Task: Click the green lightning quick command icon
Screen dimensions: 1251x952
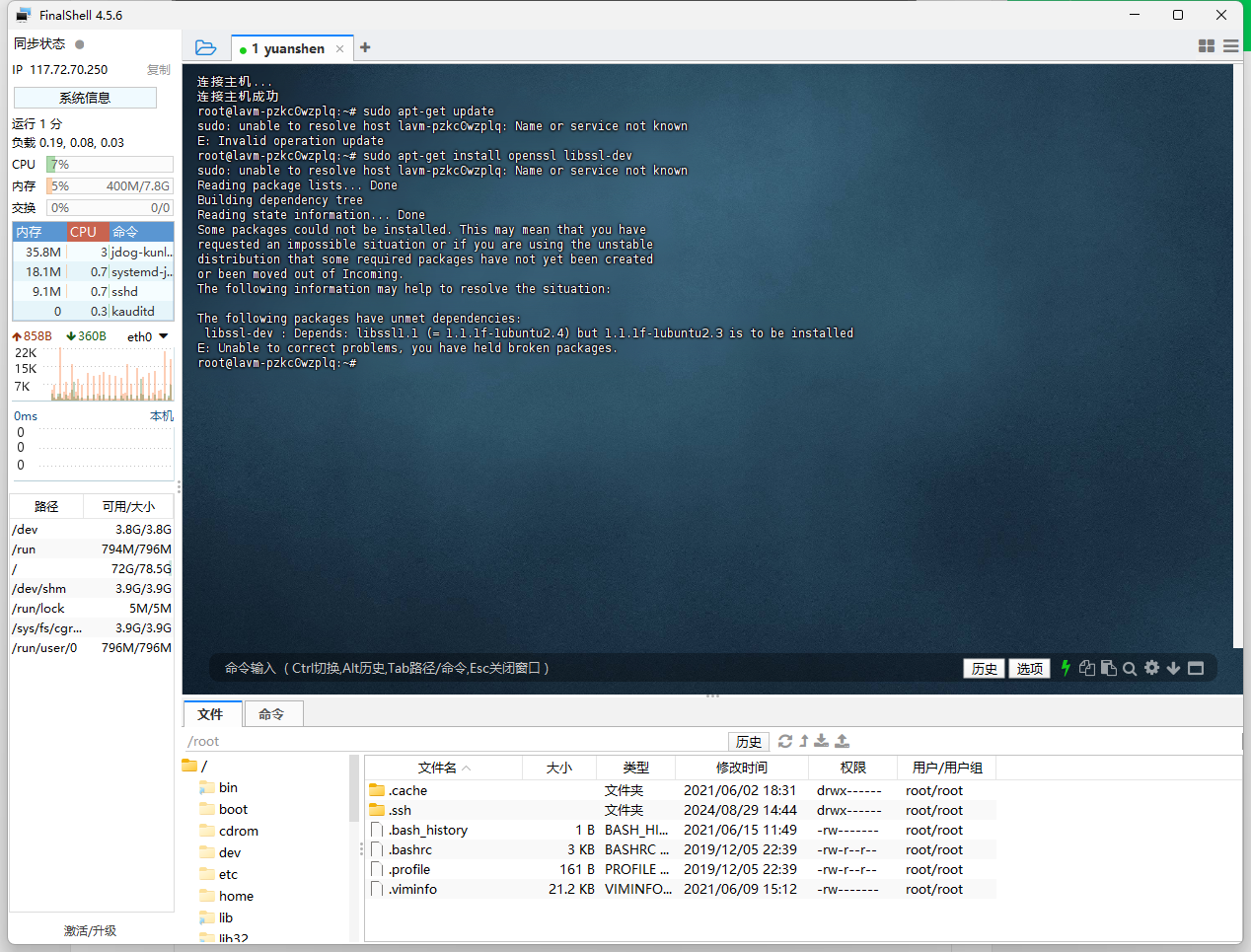Action: coord(1066,668)
